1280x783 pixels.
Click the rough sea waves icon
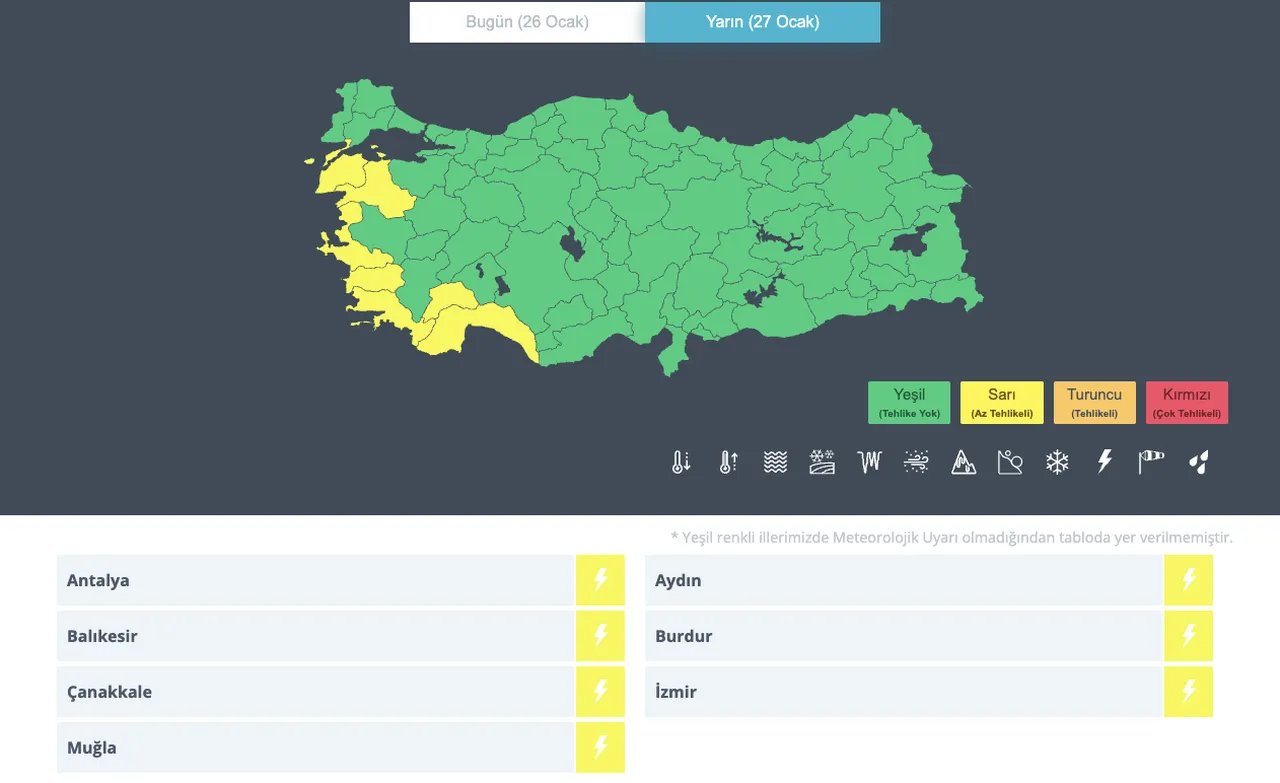[775, 462]
